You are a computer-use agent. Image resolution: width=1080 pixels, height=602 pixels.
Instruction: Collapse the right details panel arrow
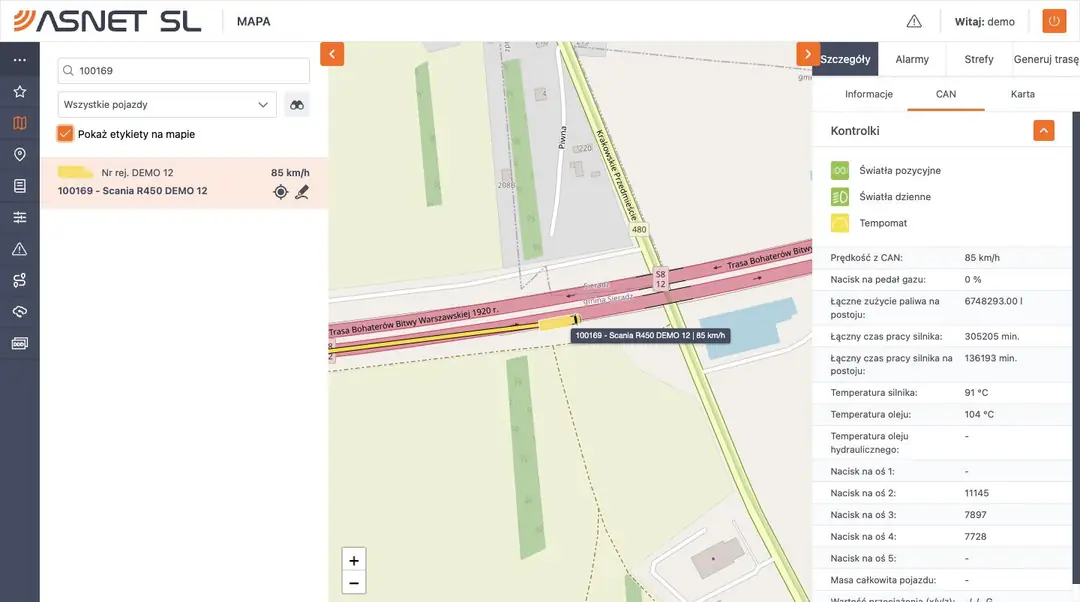click(x=807, y=54)
